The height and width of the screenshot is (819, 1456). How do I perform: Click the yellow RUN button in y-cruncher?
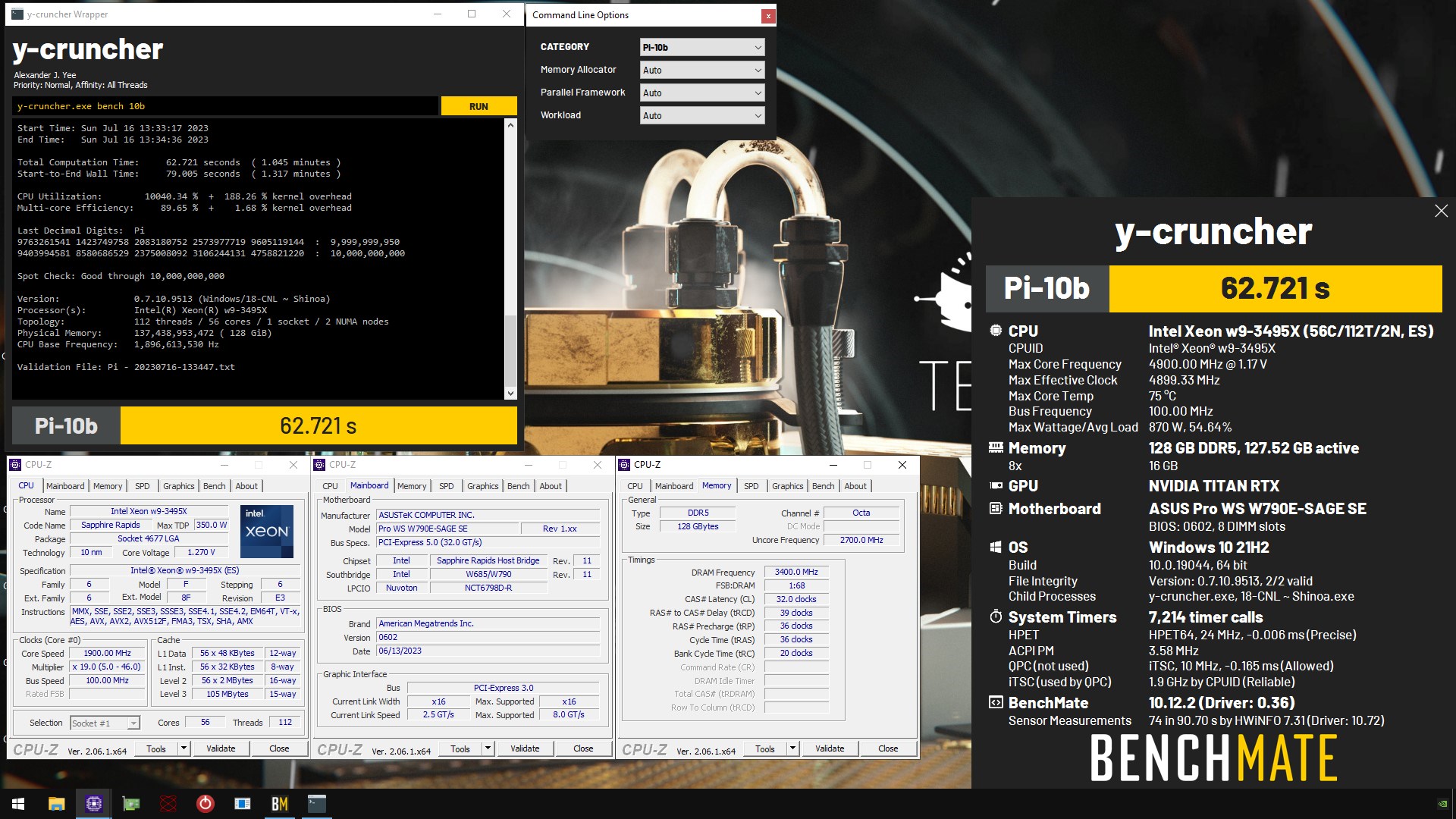coord(479,106)
